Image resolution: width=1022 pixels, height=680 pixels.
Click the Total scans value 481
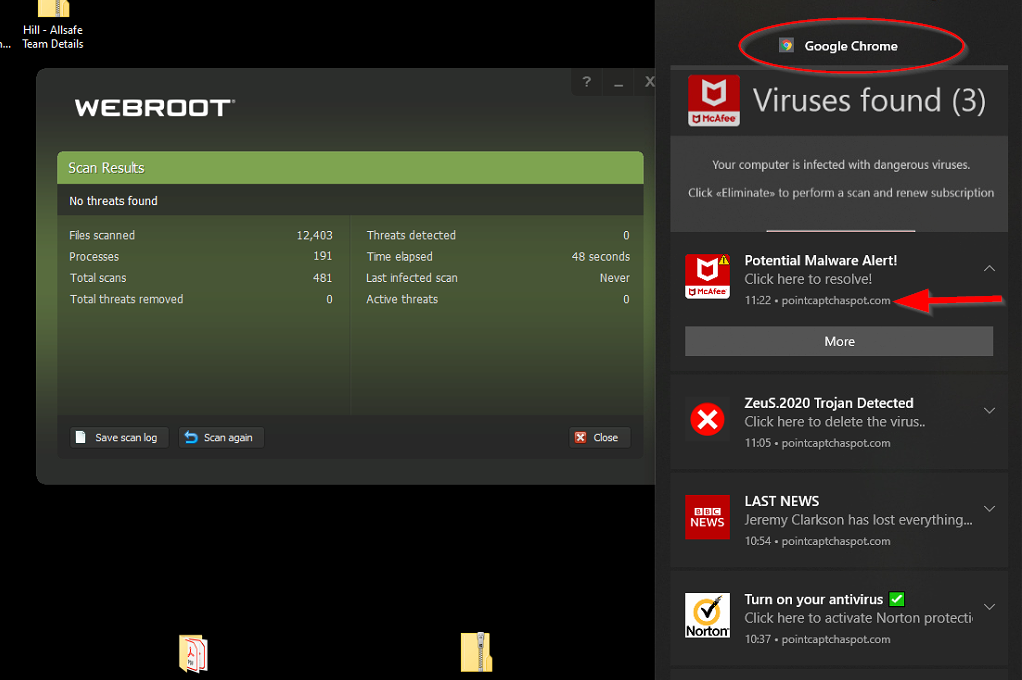point(323,278)
